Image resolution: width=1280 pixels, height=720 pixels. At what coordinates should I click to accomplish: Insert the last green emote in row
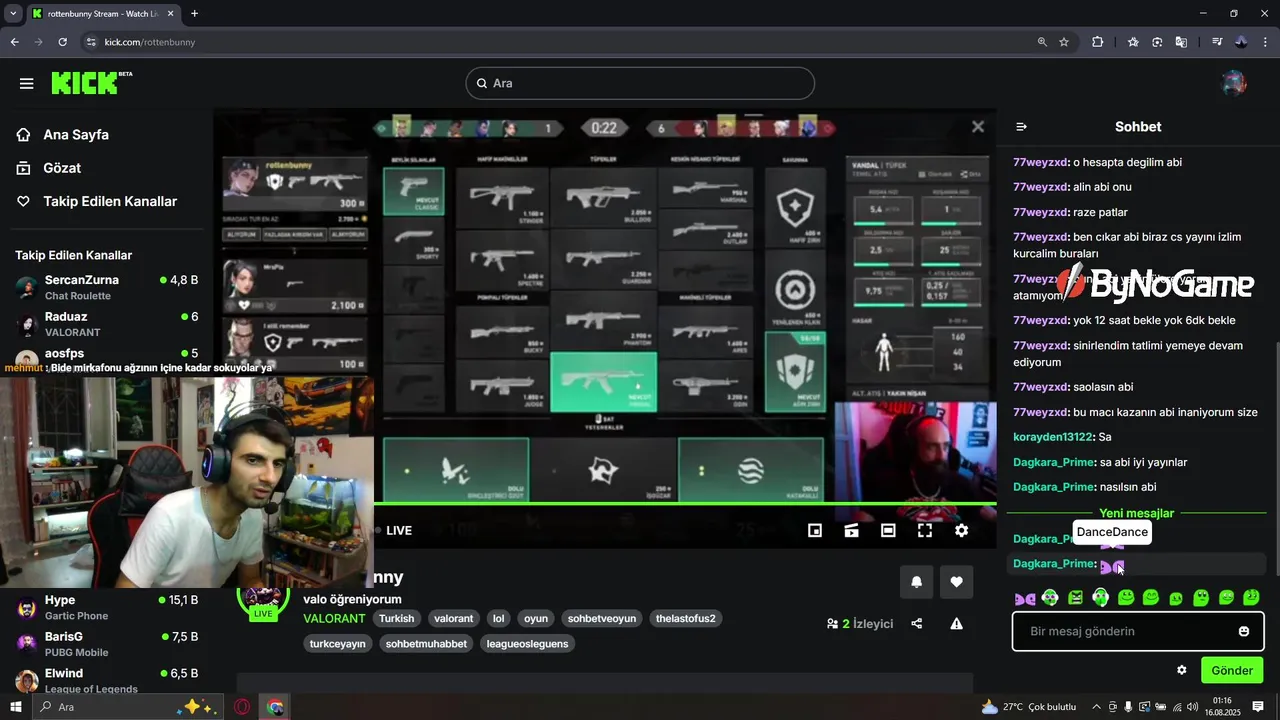tap(1251, 598)
